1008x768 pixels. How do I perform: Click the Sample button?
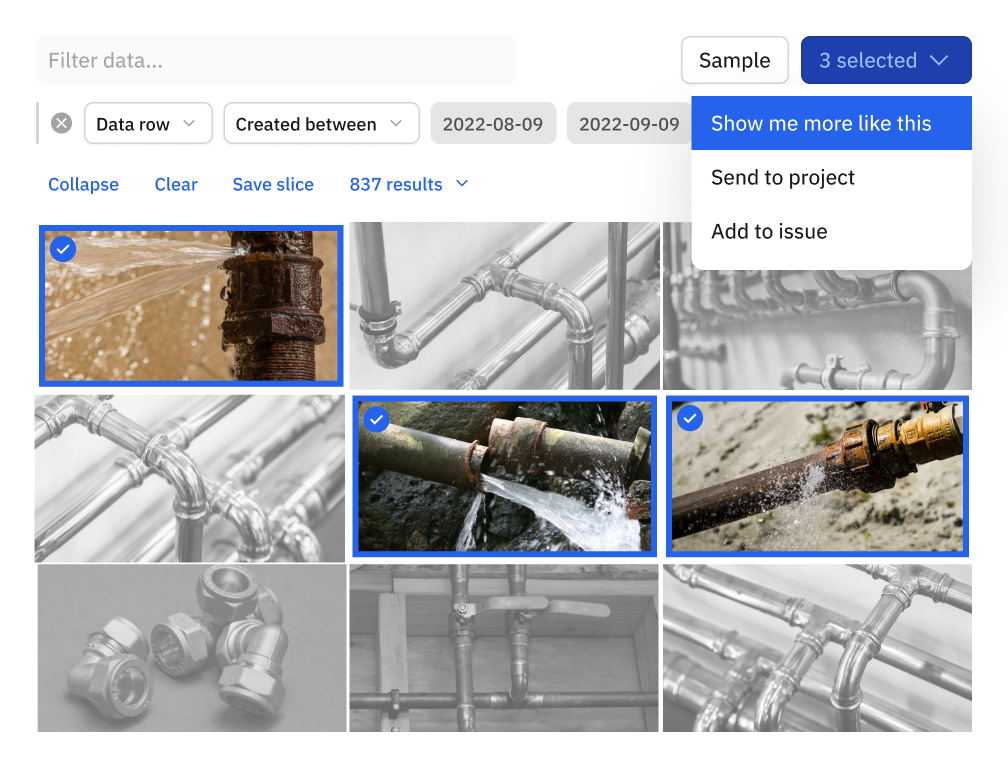coord(735,60)
